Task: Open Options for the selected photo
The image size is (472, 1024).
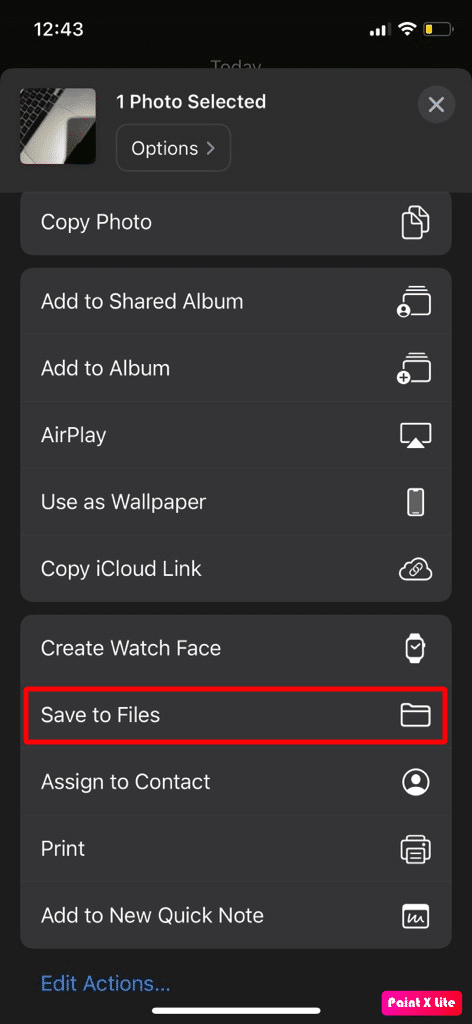Action: click(x=173, y=148)
